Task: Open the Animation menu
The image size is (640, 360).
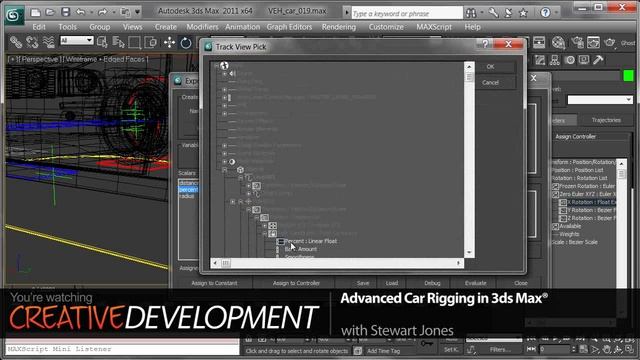Action: coord(242,27)
